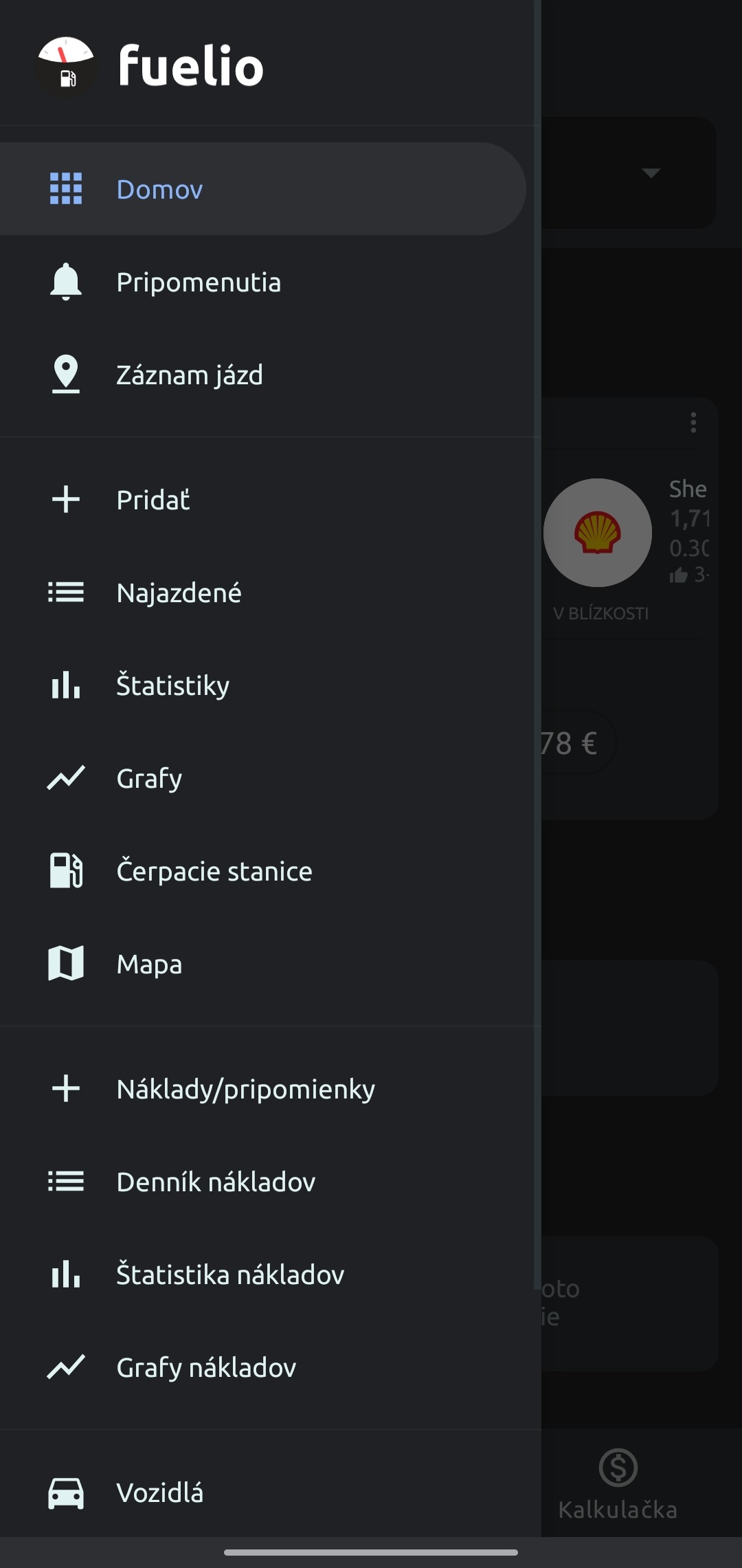Tap the Mapa map icon

(66, 964)
